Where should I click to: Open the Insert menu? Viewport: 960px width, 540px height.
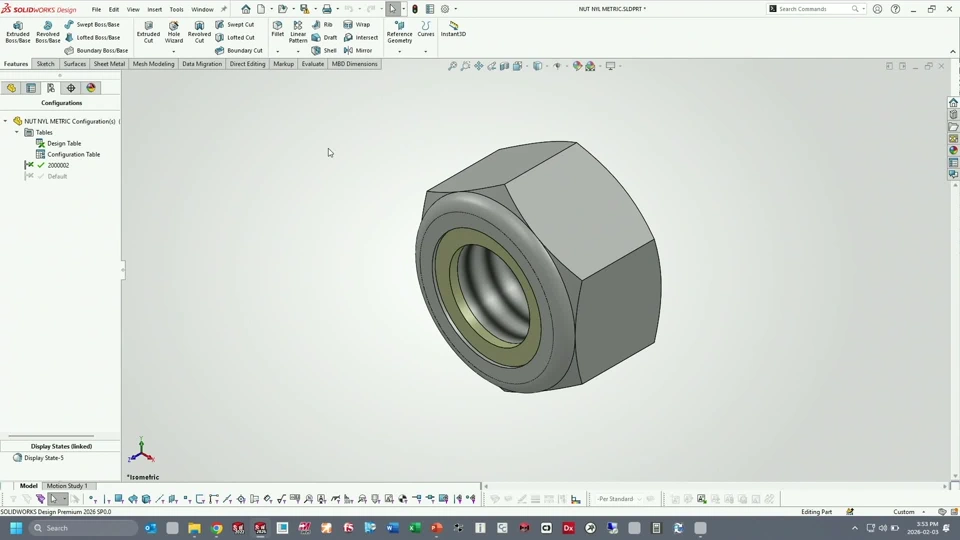154,9
